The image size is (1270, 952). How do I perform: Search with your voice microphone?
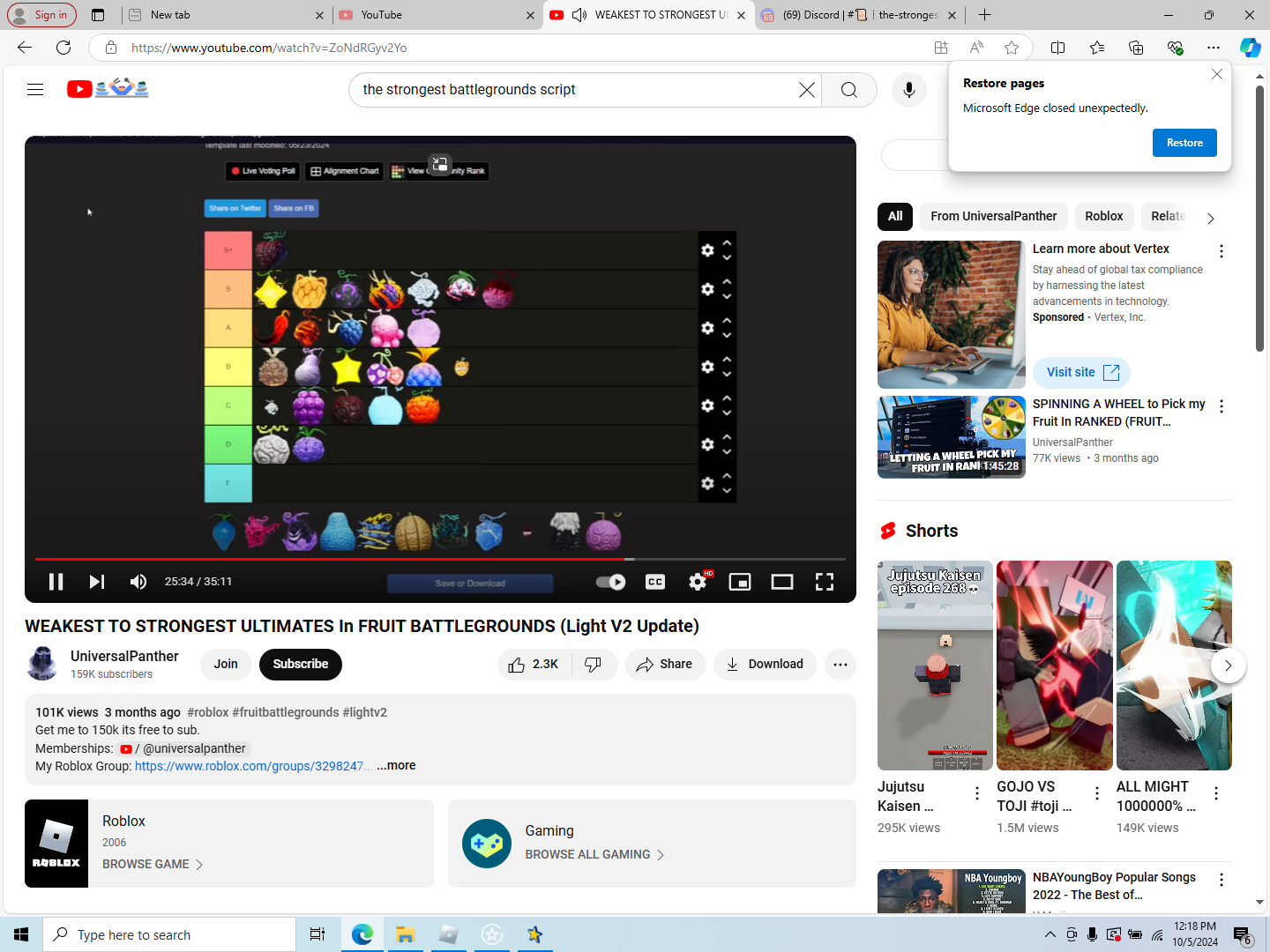909,90
